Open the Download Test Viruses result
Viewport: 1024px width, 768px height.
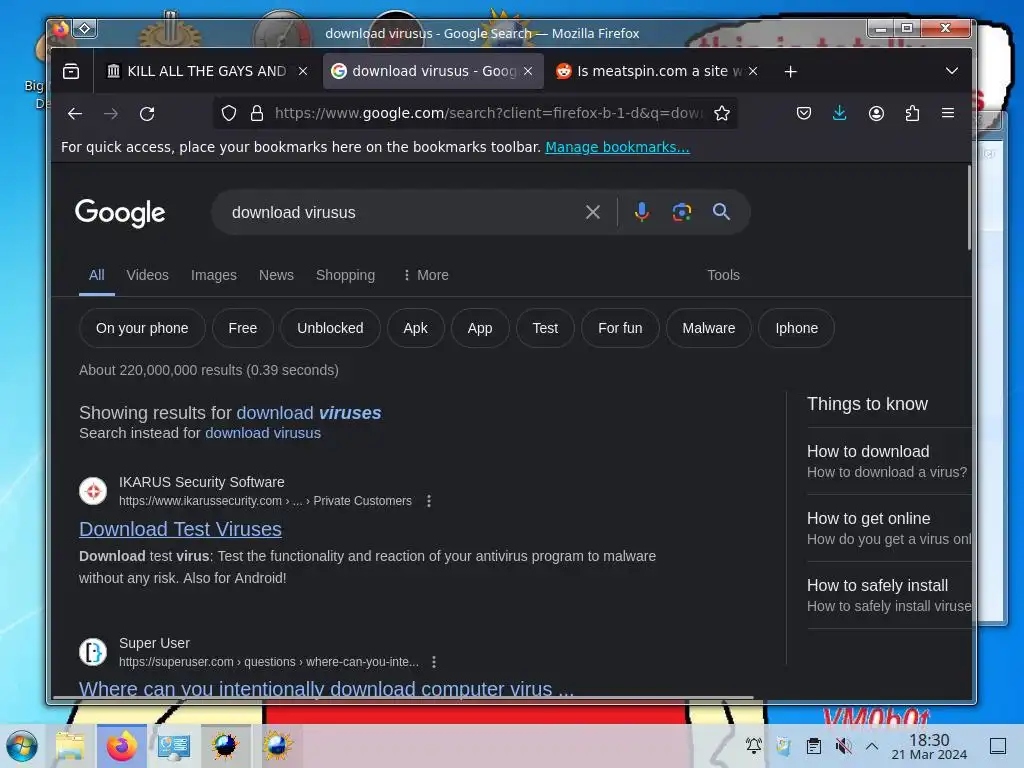(180, 528)
